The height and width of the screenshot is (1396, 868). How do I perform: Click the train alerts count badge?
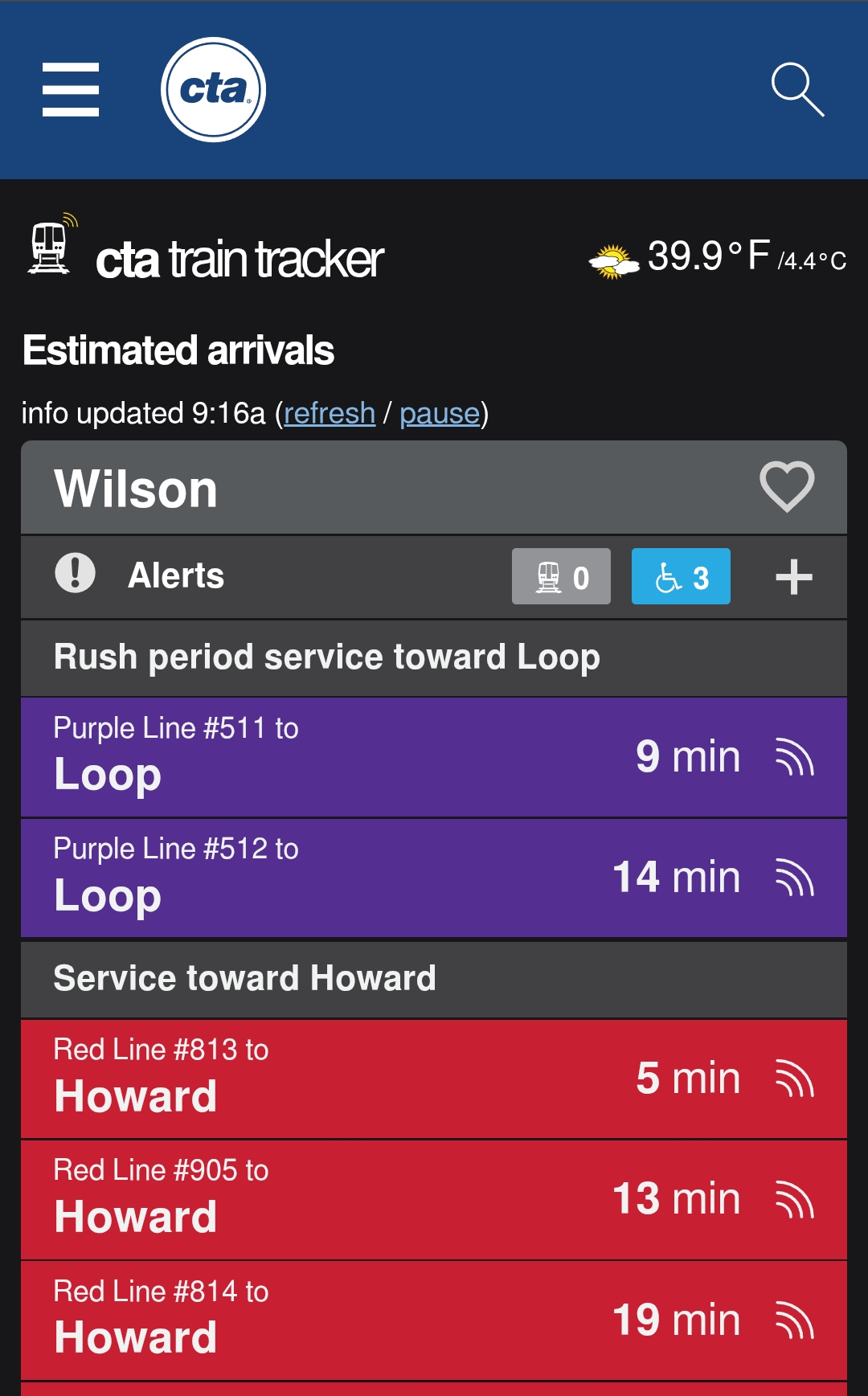[x=561, y=576]
